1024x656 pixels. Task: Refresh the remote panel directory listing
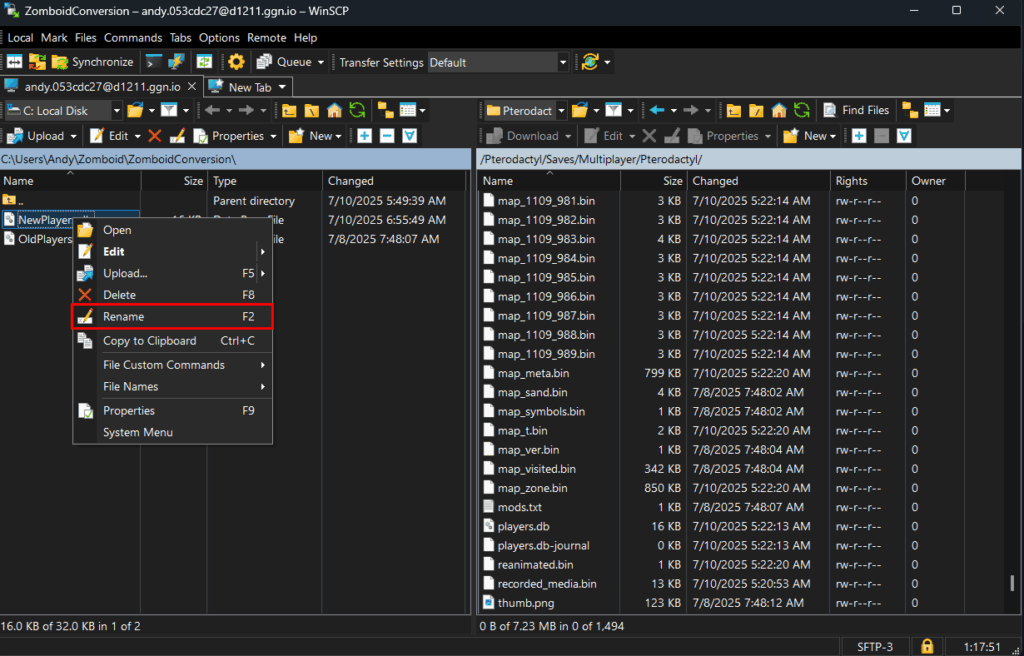[801, 110]
